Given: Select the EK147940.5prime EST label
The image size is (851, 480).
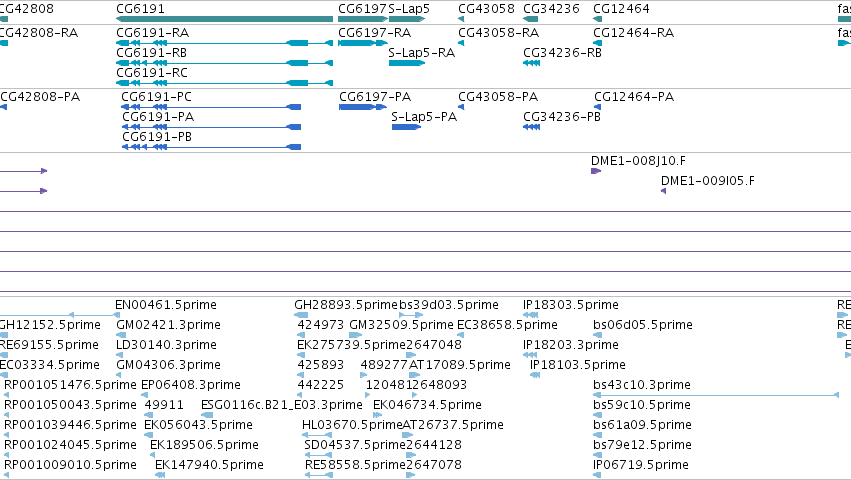Looking at the screenshot, I should tap(209, 465).
